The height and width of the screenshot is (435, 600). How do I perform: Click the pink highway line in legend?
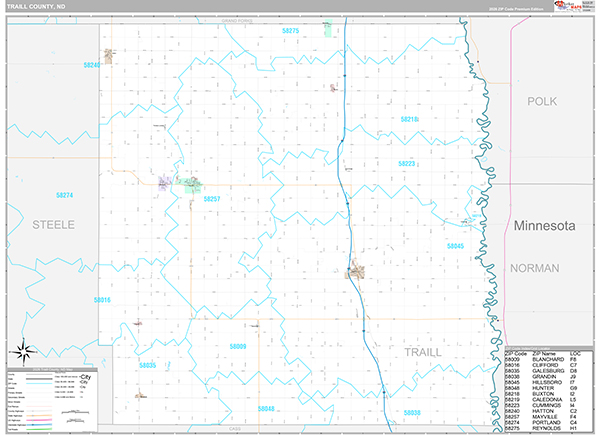point(39,420)
